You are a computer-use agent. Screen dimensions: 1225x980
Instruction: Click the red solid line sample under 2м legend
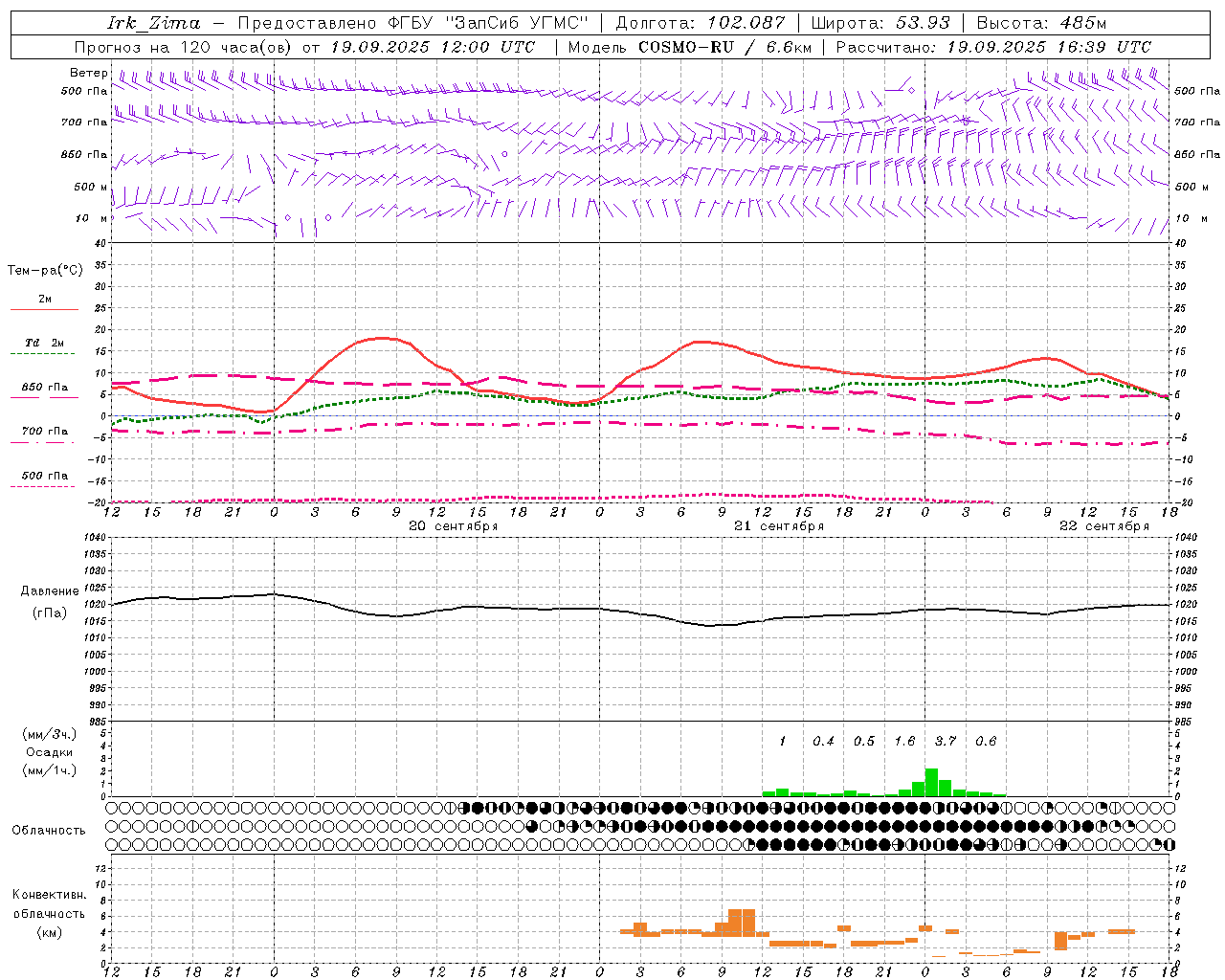coord(44,310)
